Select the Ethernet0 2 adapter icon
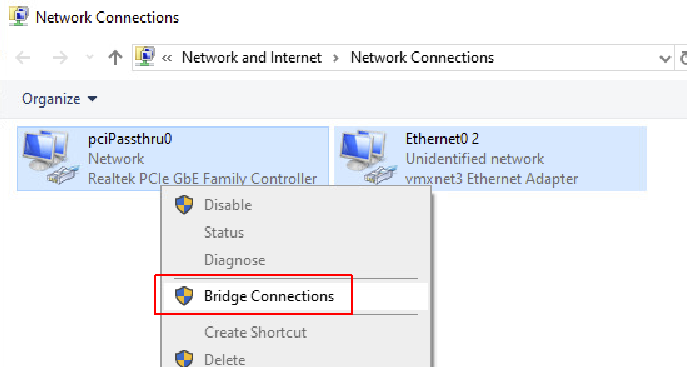687x367 pixels. coord(369,157)
